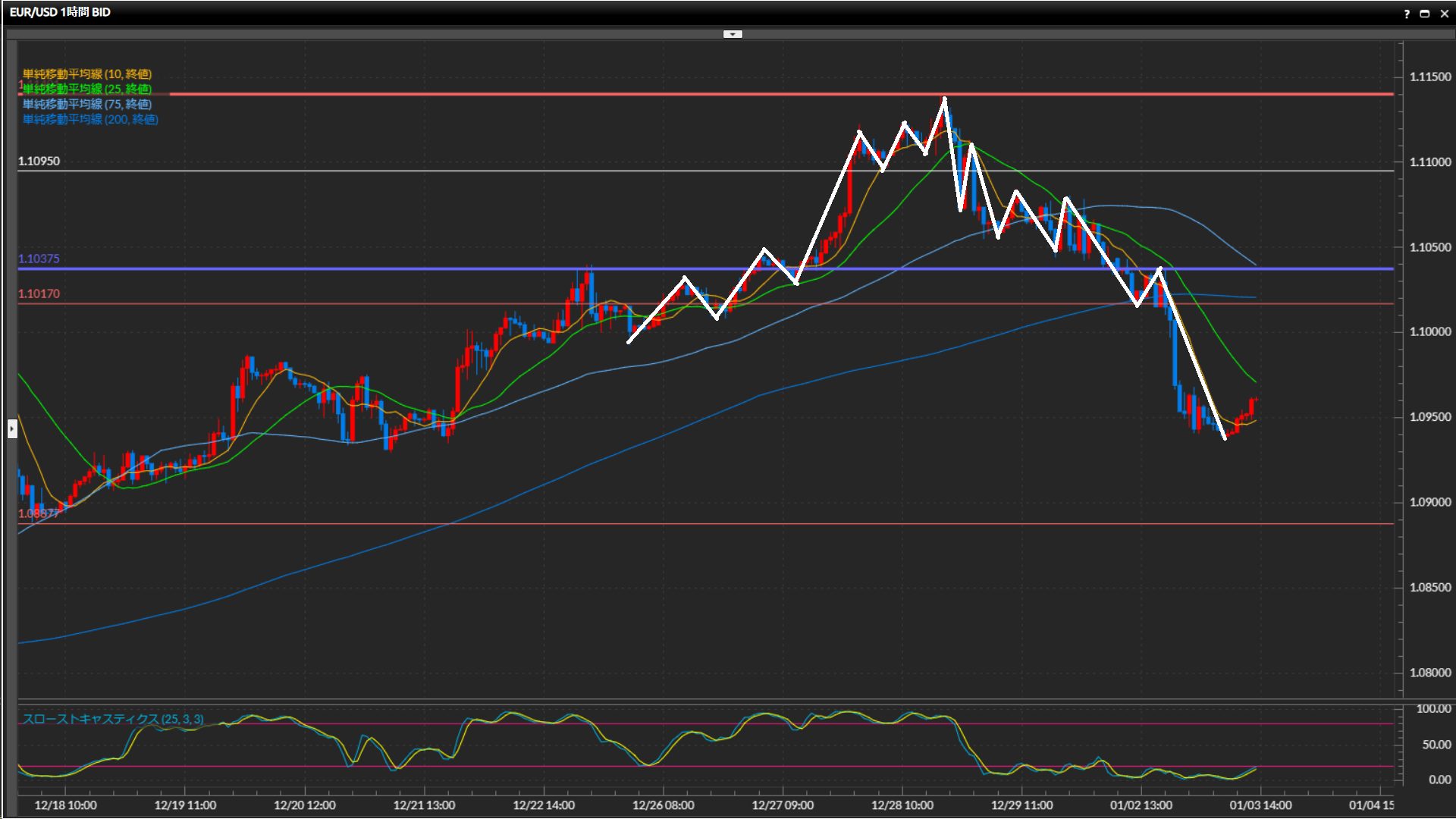Screen dimensions: 1456x819
Task: Click the 50.00 stochastic scale label
Action: tap(1436, 745)
